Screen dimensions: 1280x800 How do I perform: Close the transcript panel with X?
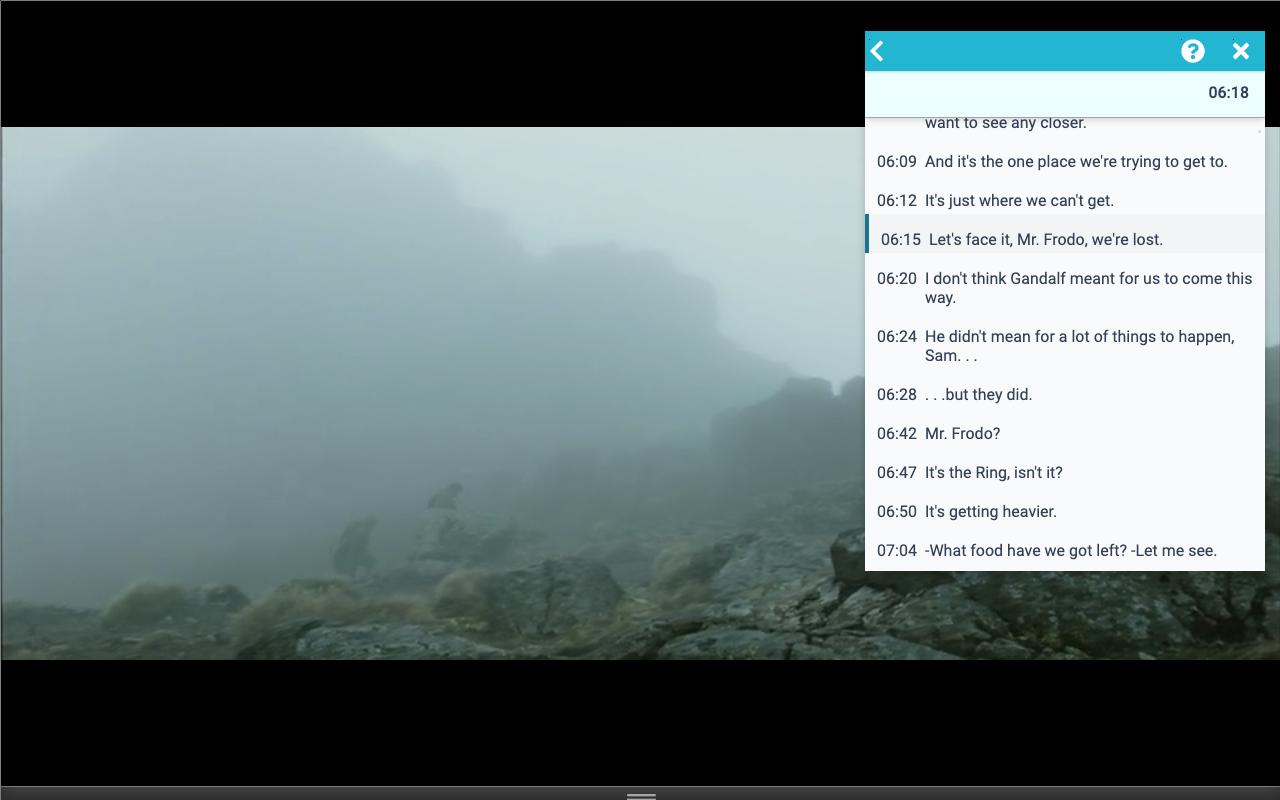click(x=1241, y=51)
